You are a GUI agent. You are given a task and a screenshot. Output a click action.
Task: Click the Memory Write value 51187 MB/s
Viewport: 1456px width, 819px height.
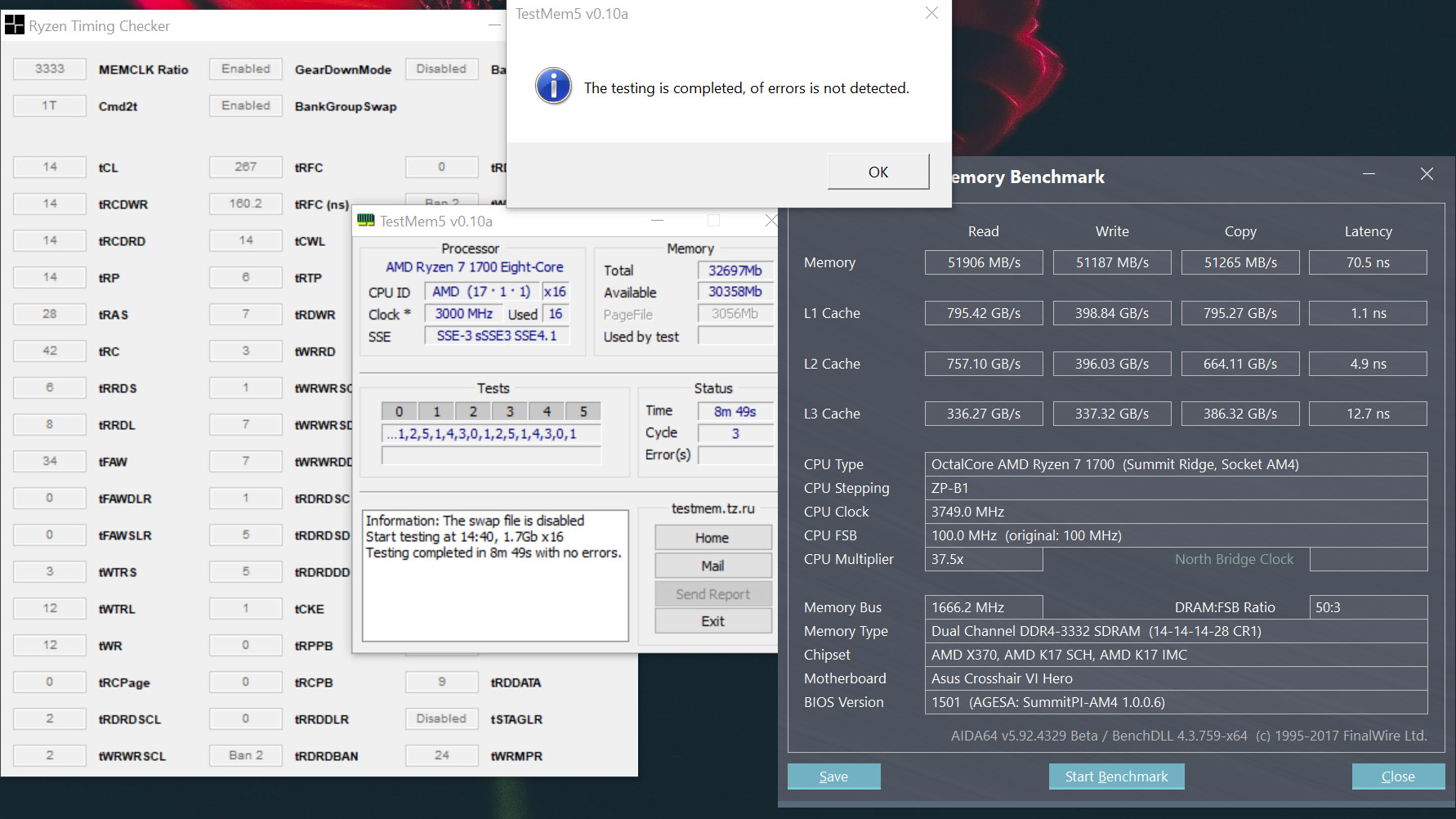tap(1112, 262)
